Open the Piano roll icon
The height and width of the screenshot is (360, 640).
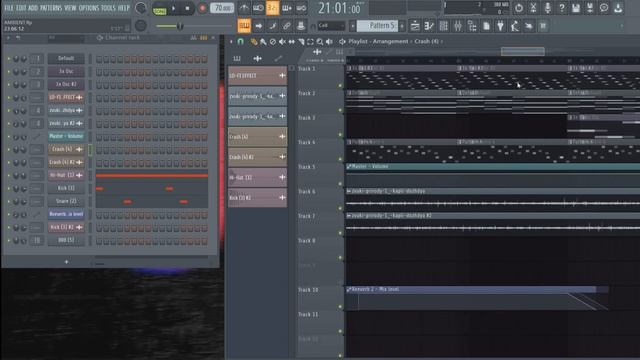(429, 26)
